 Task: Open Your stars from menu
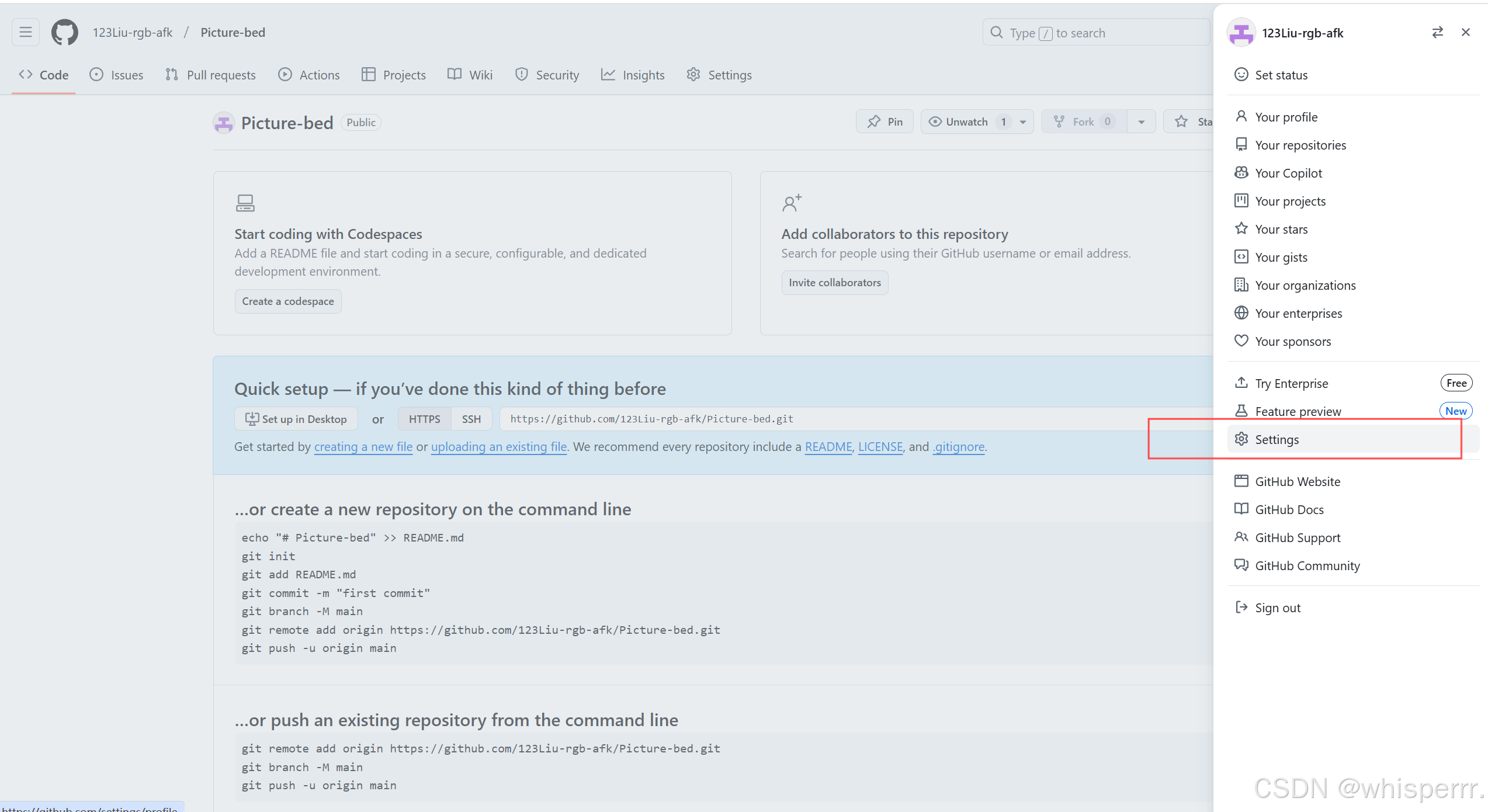1281,229
